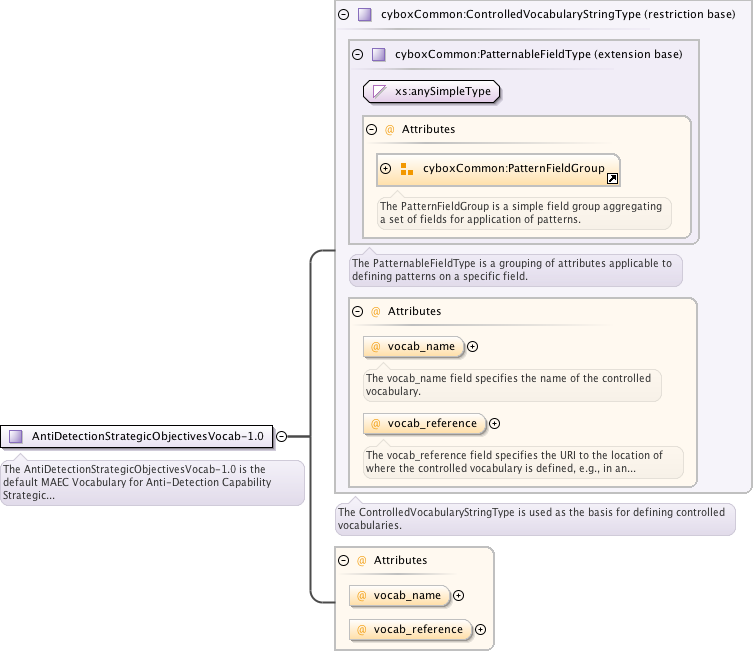Collapse the AntiDetectionStrategicObjectivesVocab-1.0 root node
754x652 pixels.
coord(281,436)
